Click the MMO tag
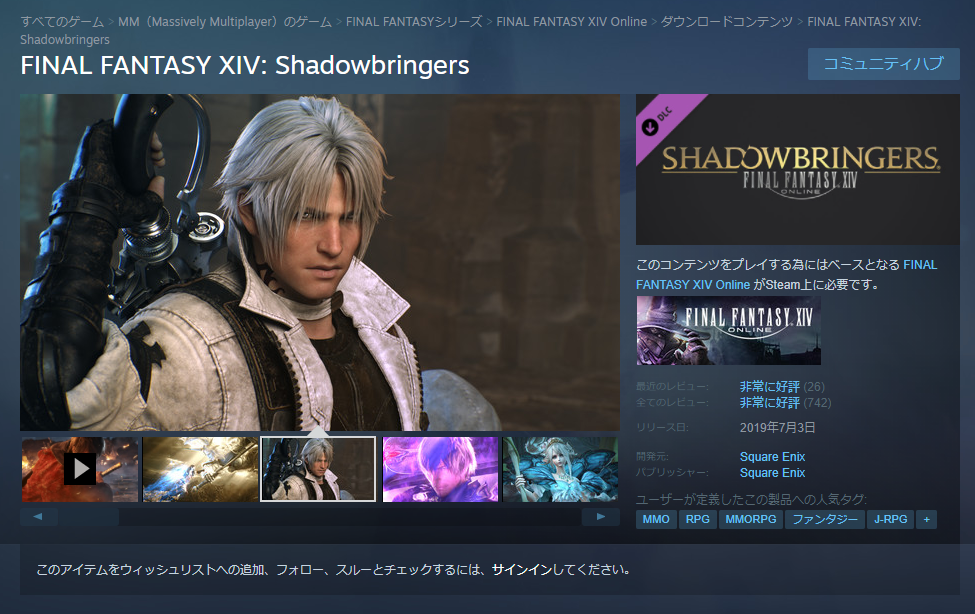This screenshot has width=975, height=614. point(656,519)
